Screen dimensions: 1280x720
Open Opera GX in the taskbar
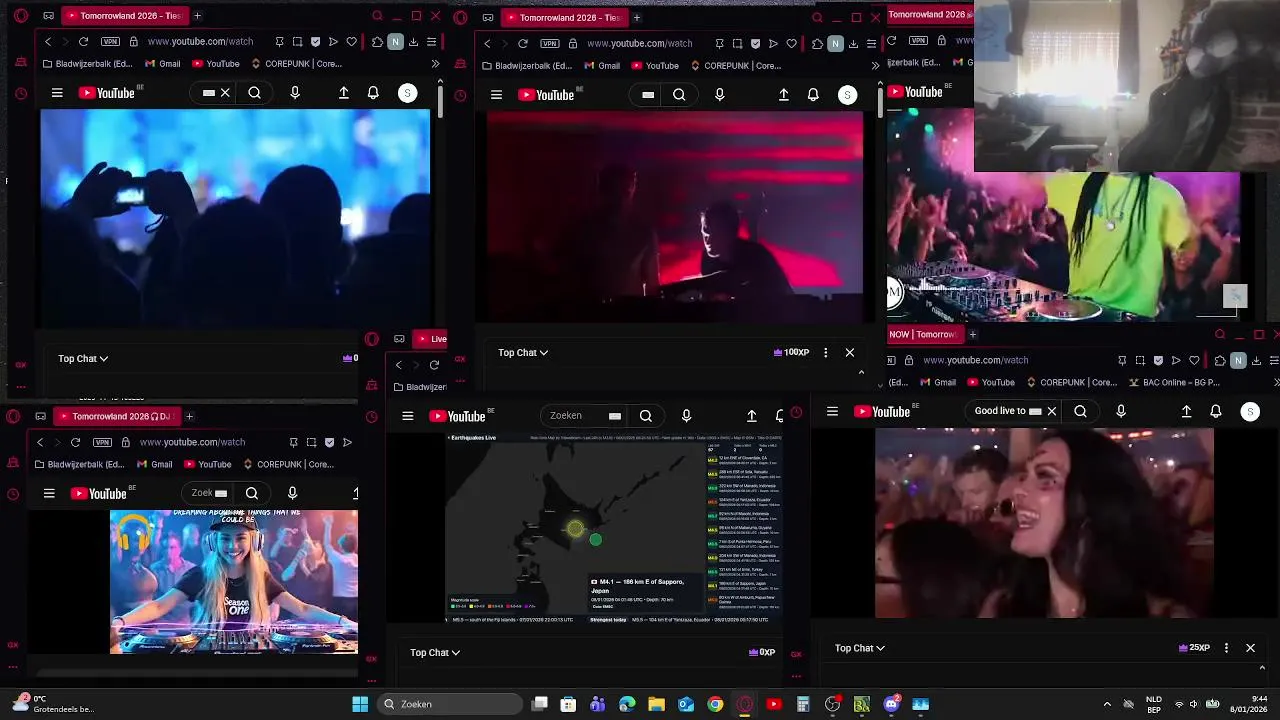(x=744, y=704)
